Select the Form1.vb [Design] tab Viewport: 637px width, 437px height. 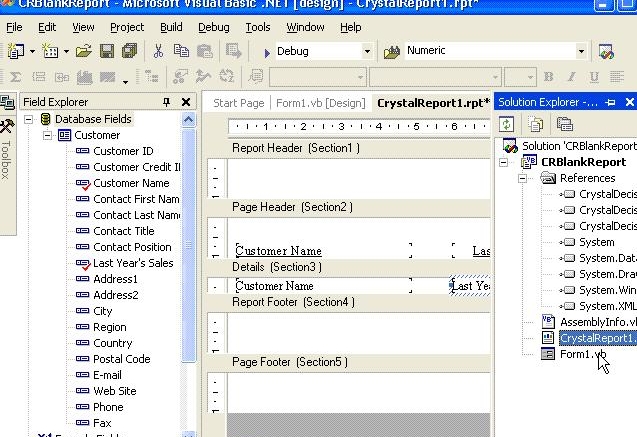[319, 103]
